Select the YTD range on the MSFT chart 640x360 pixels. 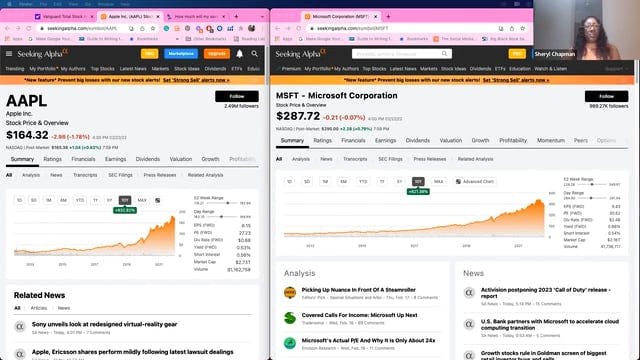click(x=363, y=182)
